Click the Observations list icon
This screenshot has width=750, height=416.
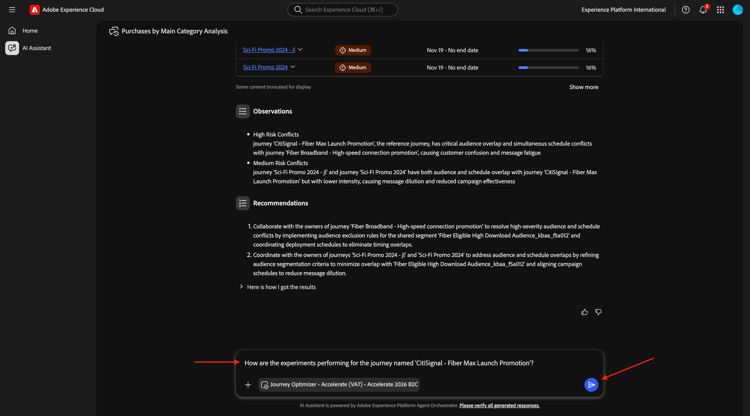[243, 111]
